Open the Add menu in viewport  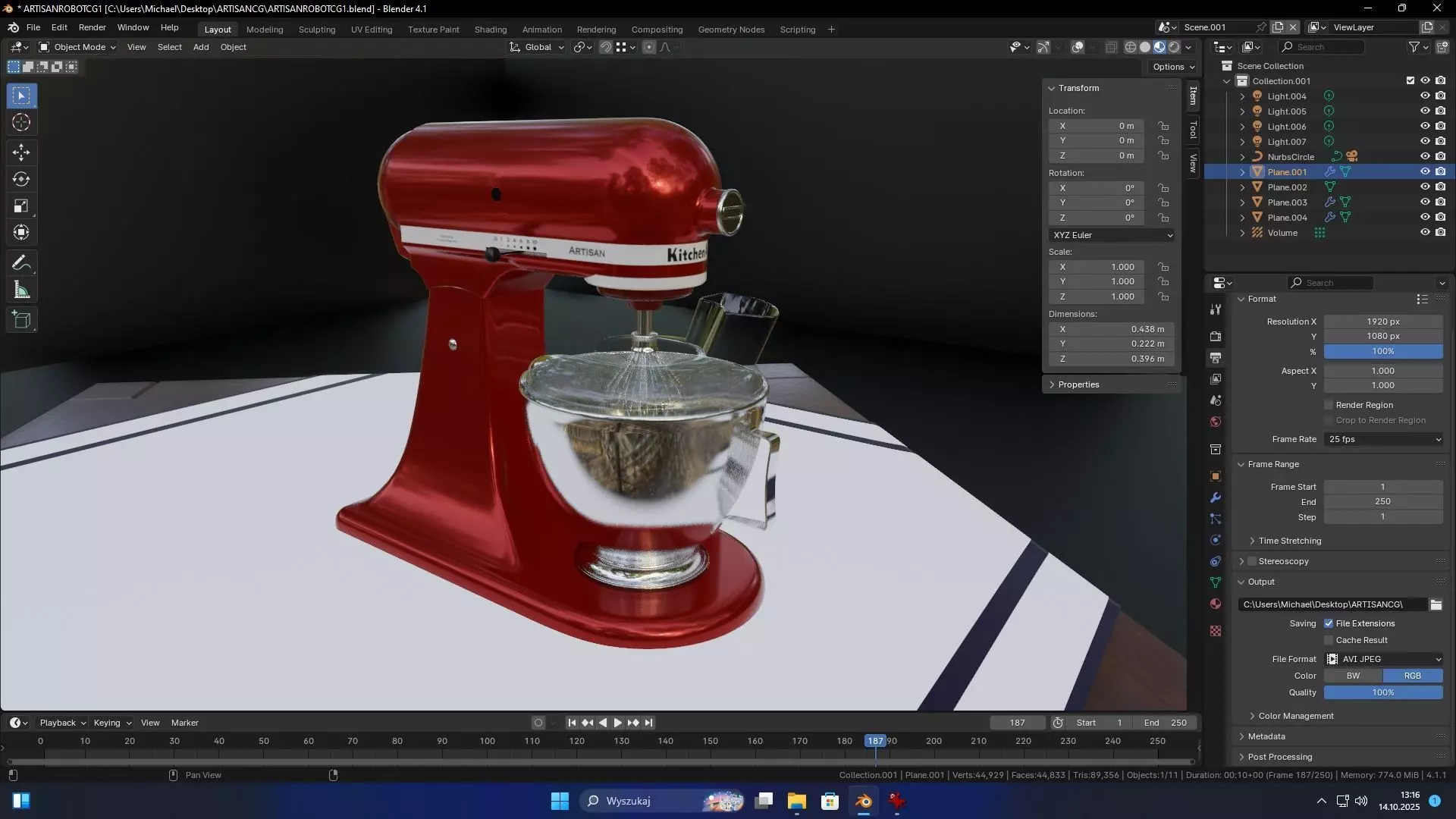tap(201, 47)
